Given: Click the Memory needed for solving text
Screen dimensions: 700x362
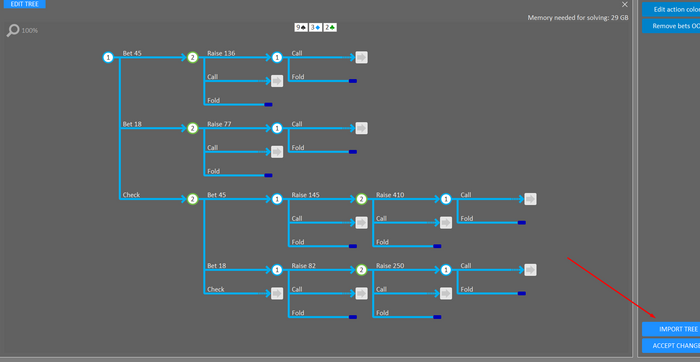Looking at the screenshot, I should [x=578, y=18].
